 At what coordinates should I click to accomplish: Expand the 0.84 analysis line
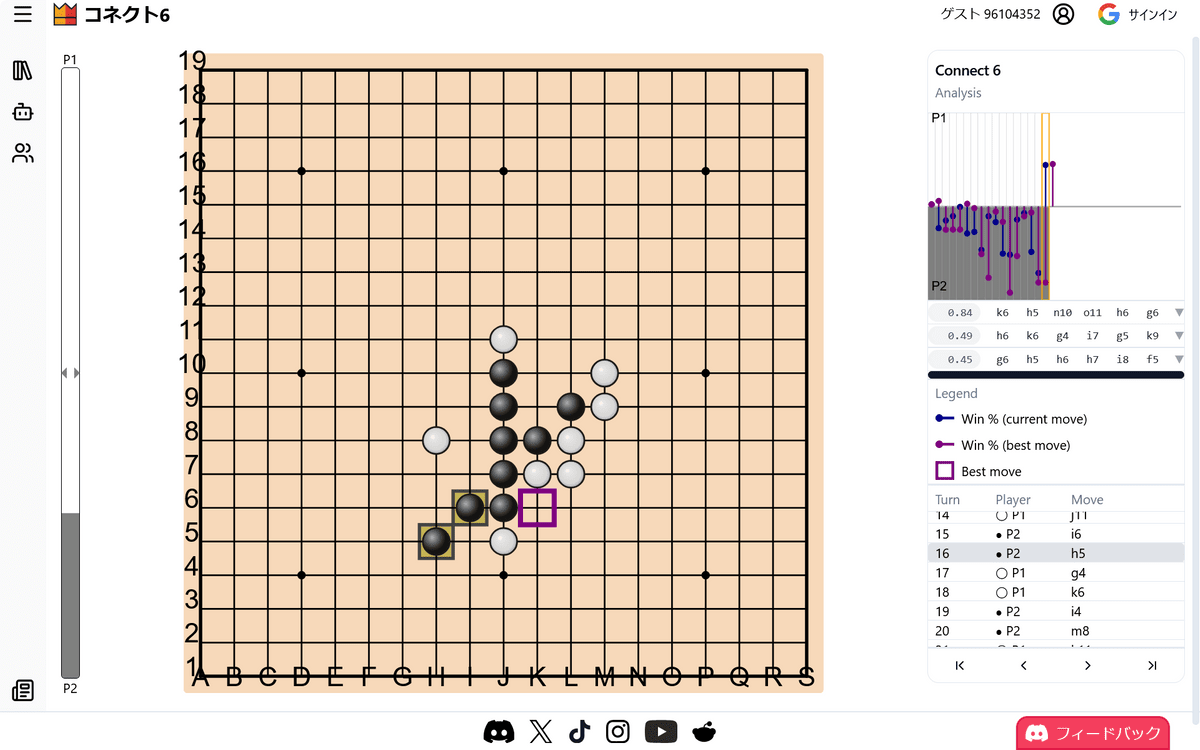click(x=1179, y=313)
